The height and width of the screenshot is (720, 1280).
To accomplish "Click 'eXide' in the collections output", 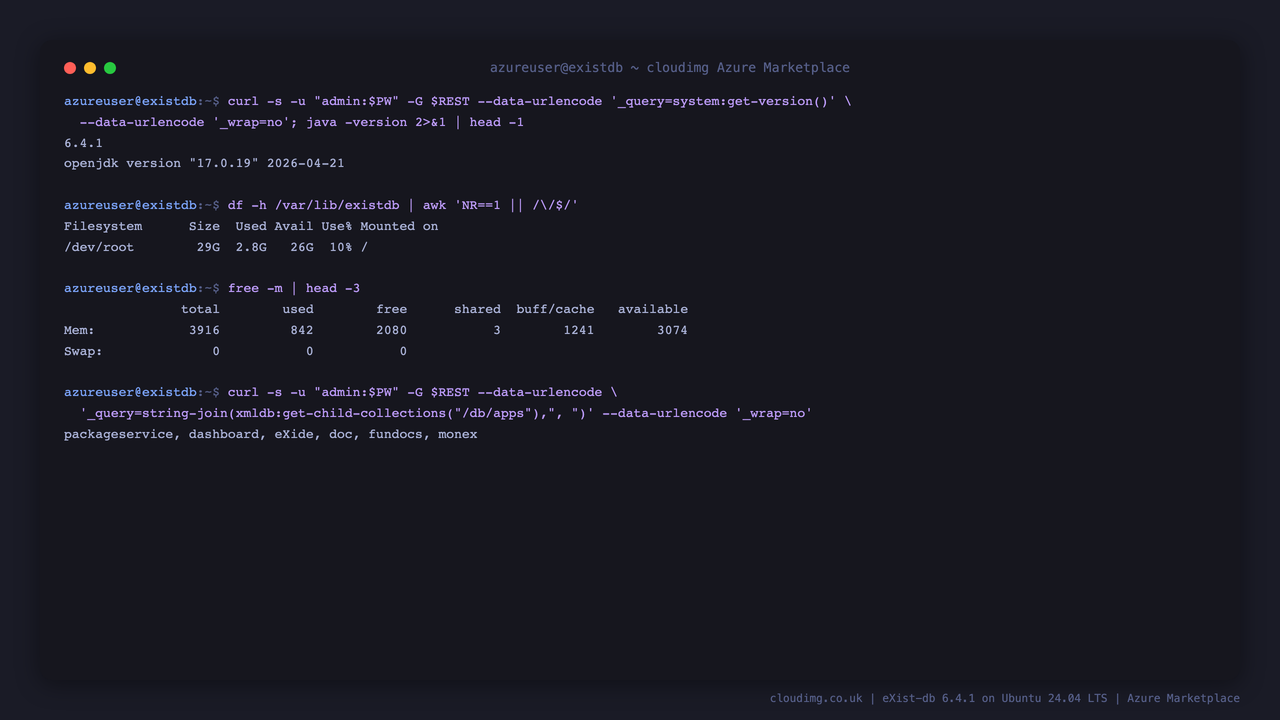I will 294,434.
